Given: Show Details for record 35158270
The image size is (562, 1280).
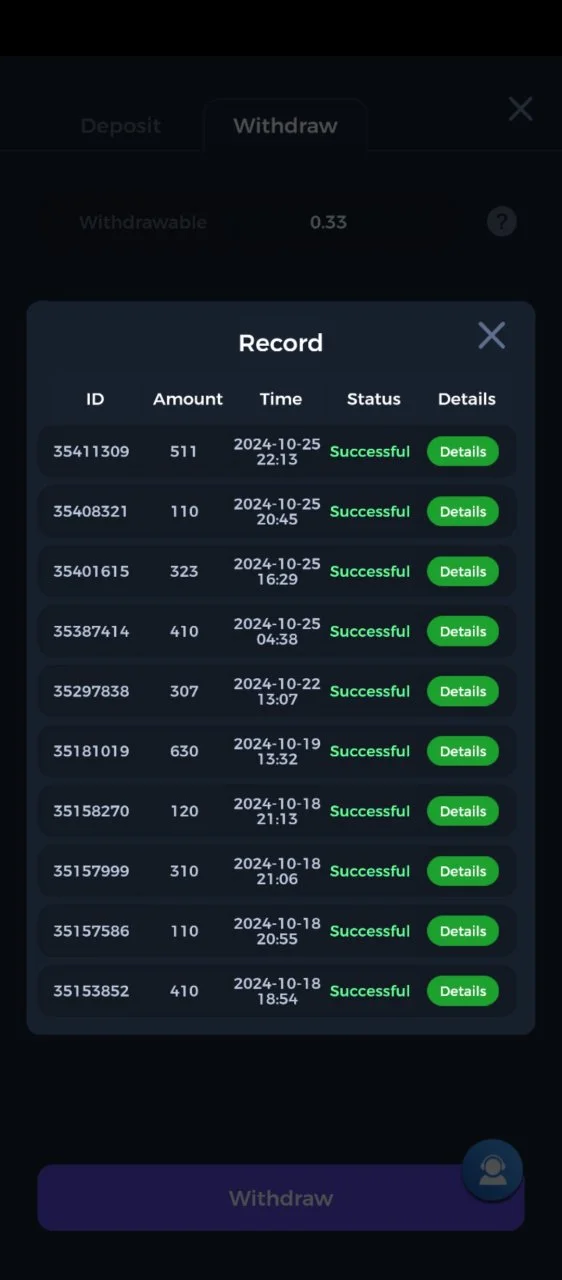Looking at the screenshot, I should click(463, 811).
